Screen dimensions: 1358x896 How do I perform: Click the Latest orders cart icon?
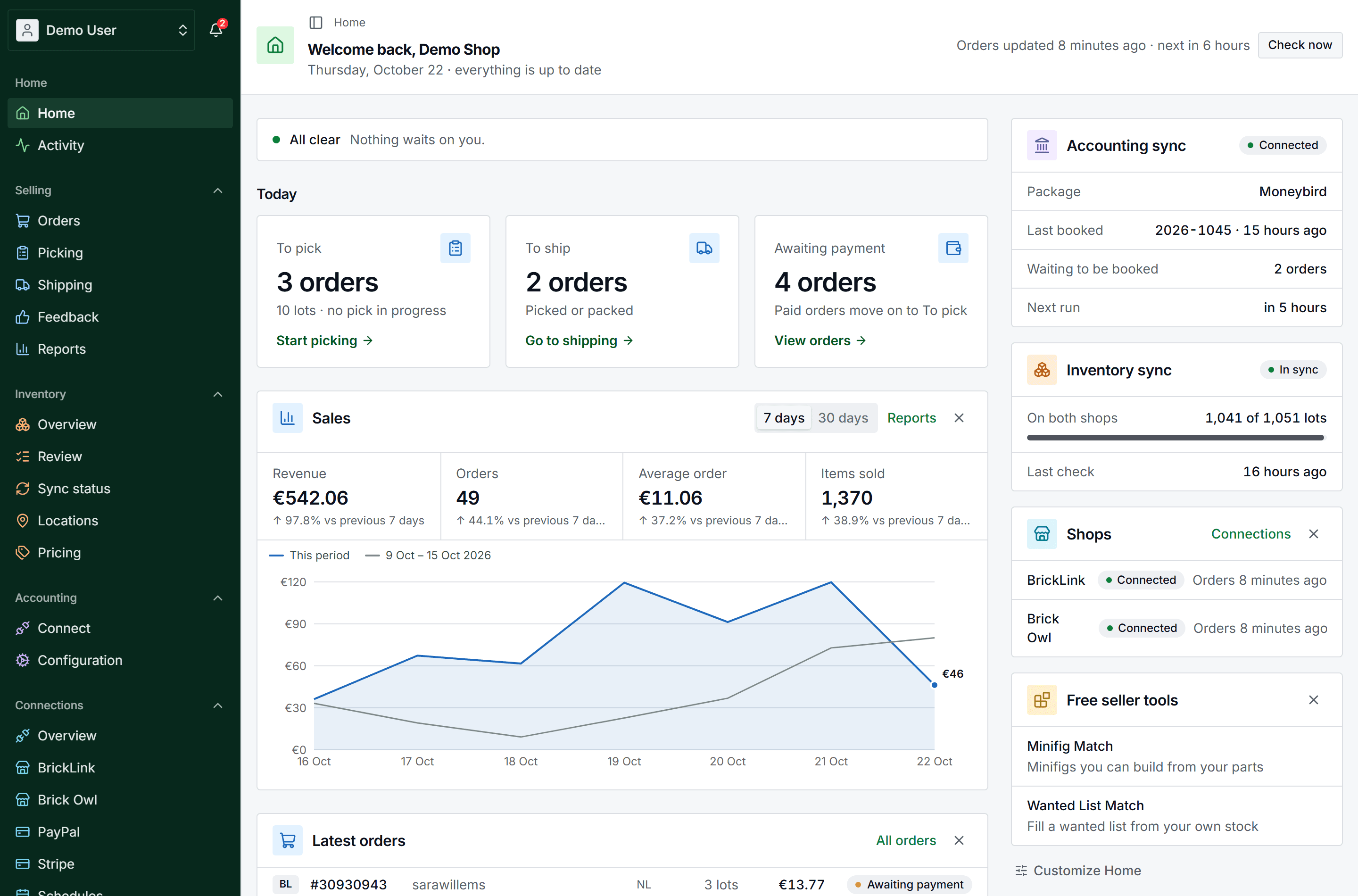point(287,840)
